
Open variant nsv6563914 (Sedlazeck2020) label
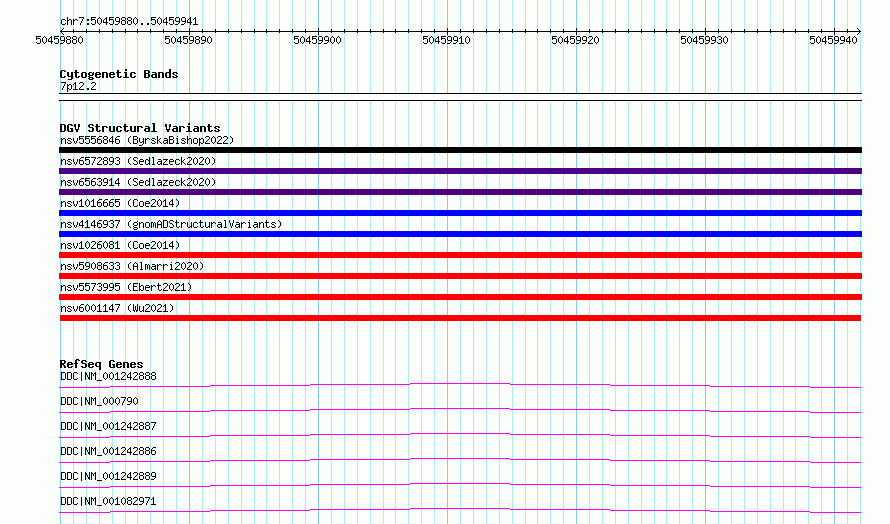[138, 182]
